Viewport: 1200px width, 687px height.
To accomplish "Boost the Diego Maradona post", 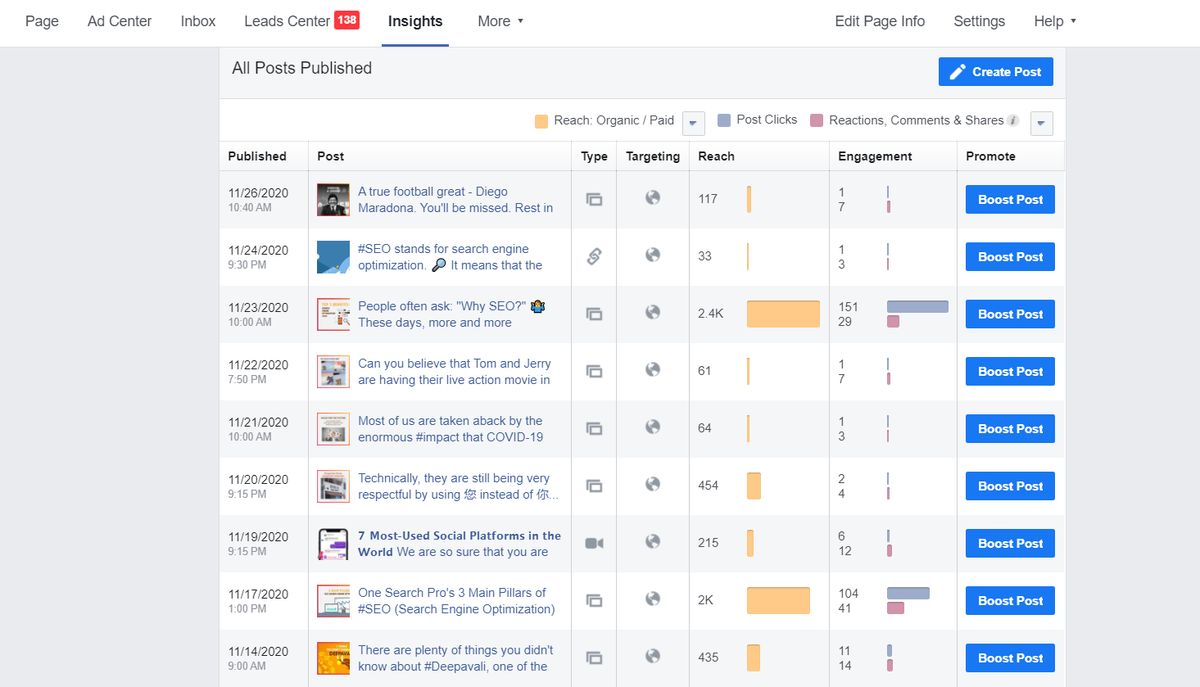I will pos(1010,199).
